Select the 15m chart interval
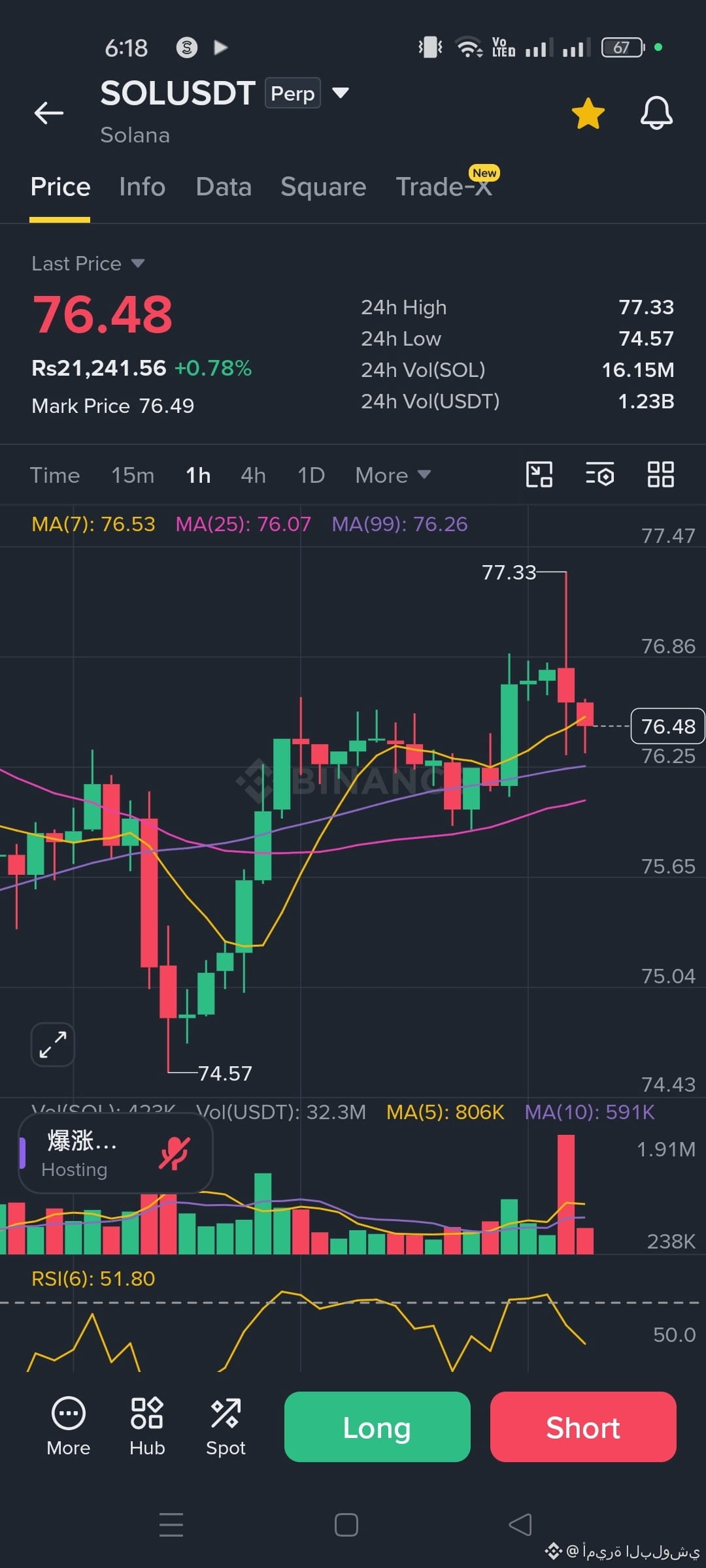The height and width of the screenshot is (1568, 706). tap(133, 475)
